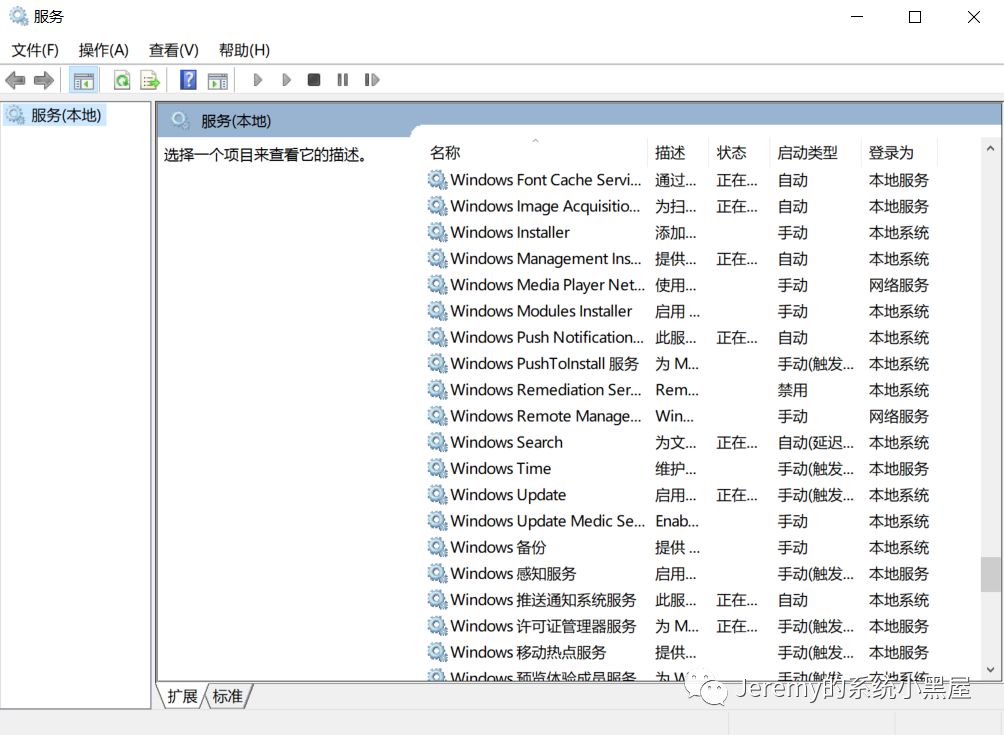This screenshot has width=1004, height=735.
Task: Click 添加... description of Windows Installer
Action: [x=676, y=232]
